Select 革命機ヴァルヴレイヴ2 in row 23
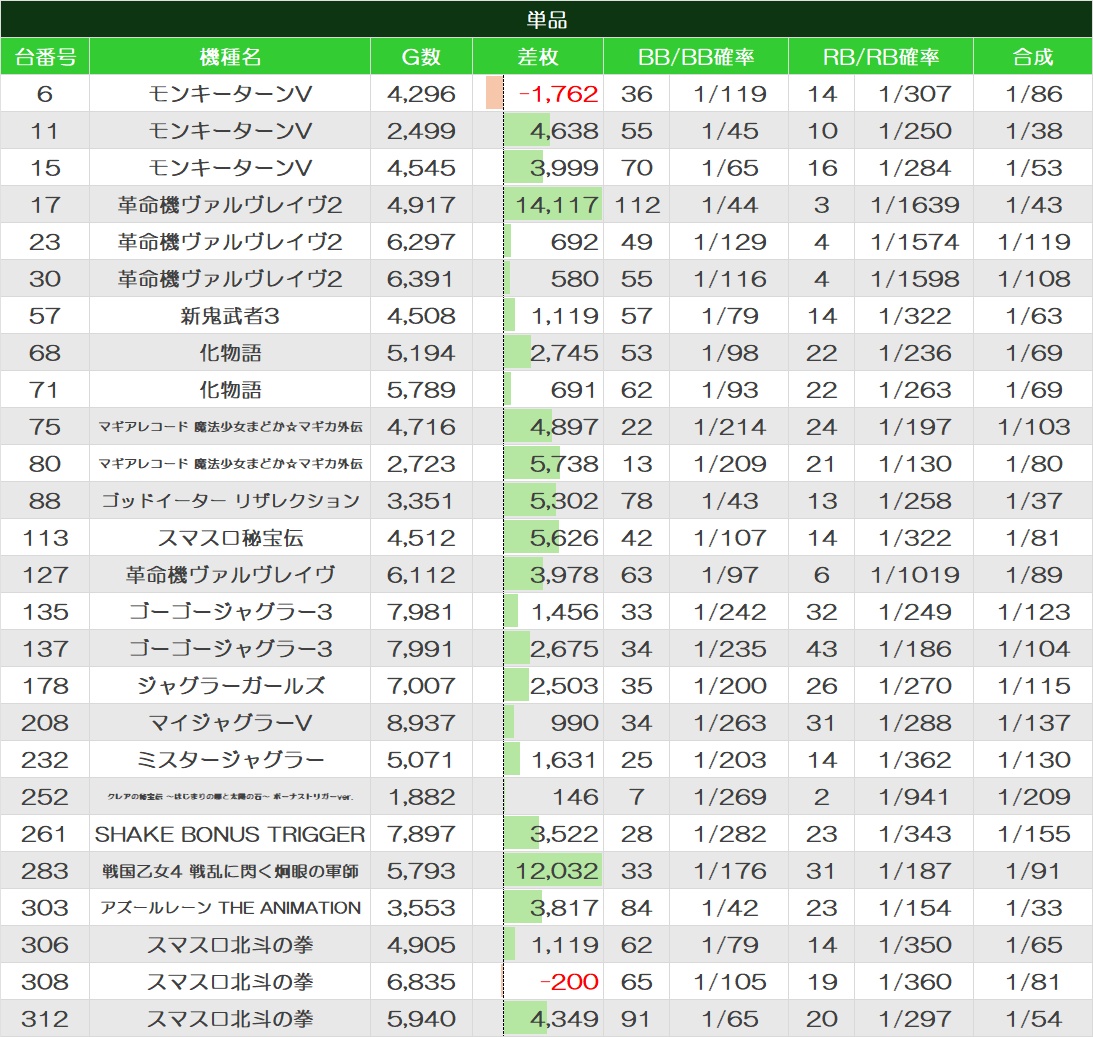Viewport: 1093px width, 1037px height. [x=230, y=242]
